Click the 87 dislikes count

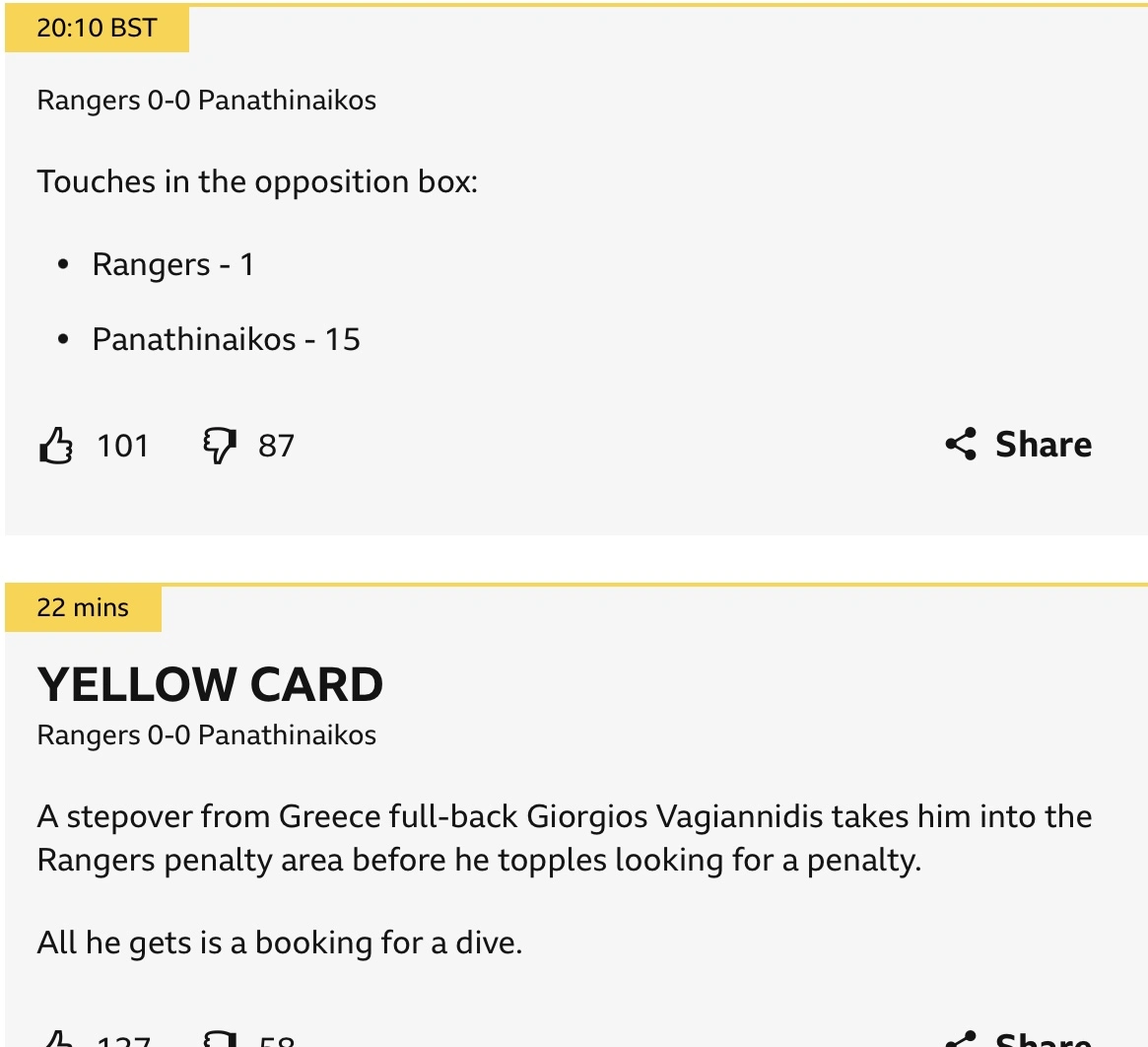tap(276, 446)
